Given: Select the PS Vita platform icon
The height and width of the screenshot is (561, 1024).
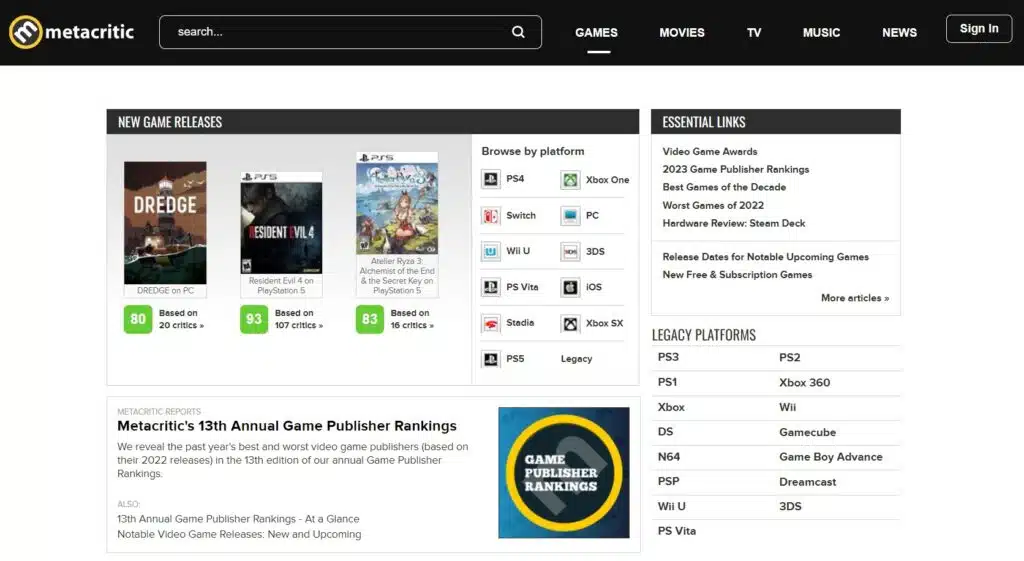Looking at the screenshot, I should point(490,287).
